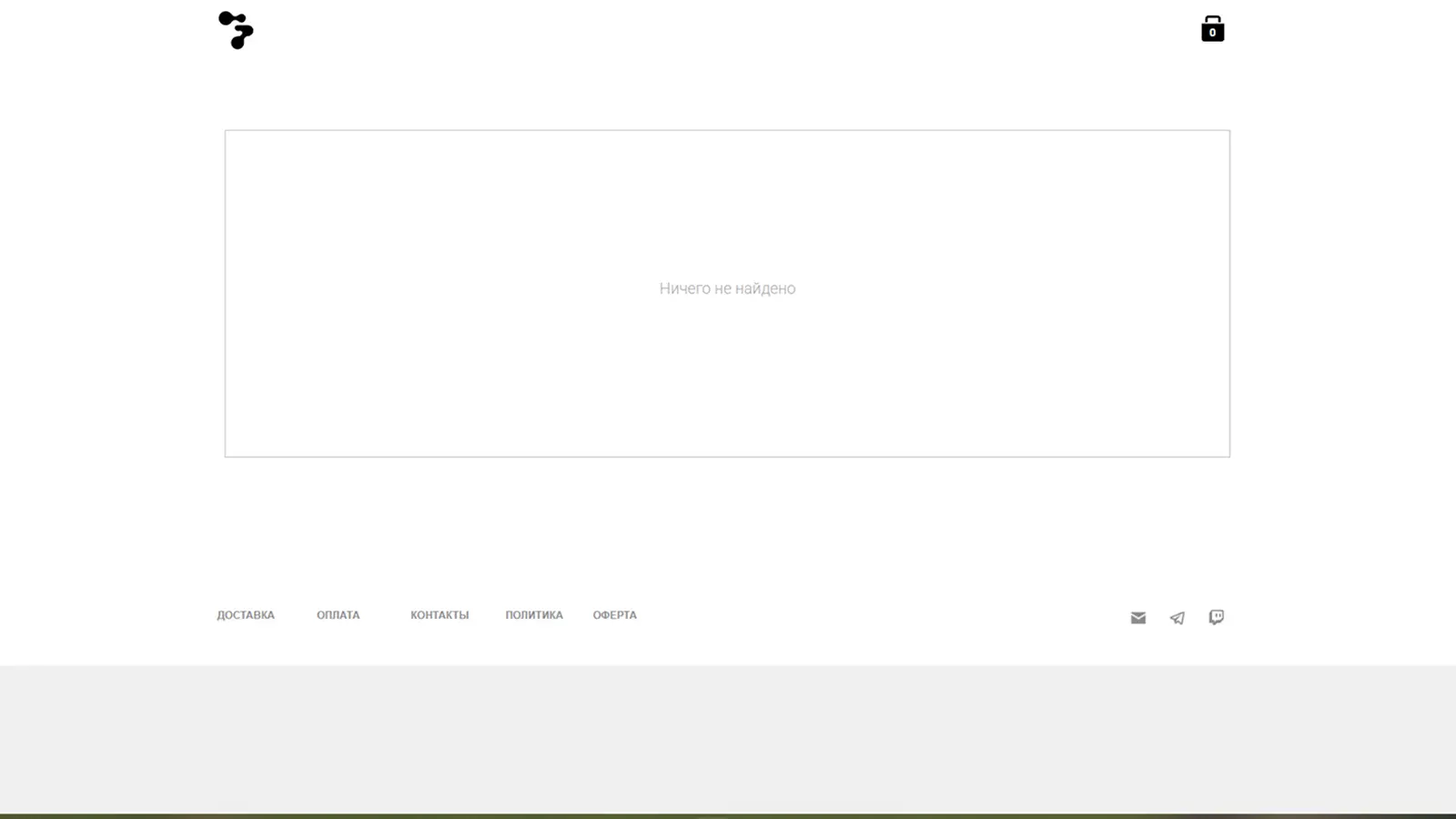
Task: Contact the shop via the mail icon
Action: coord(1137,618)
